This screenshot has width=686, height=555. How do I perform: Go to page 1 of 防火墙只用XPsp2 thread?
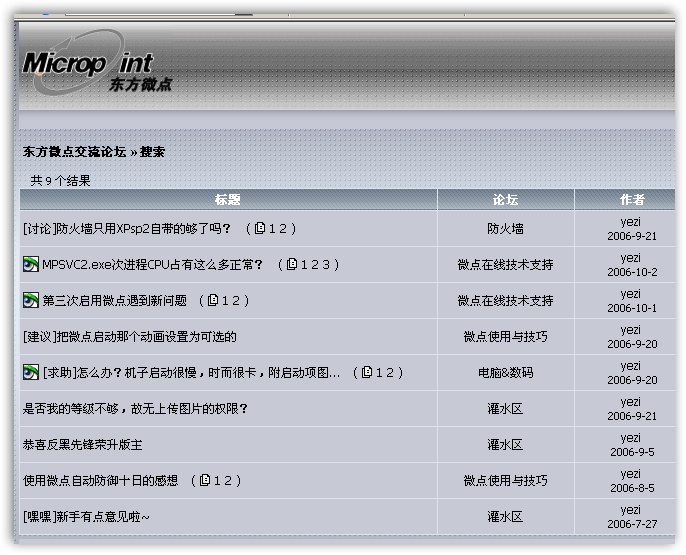272,228
